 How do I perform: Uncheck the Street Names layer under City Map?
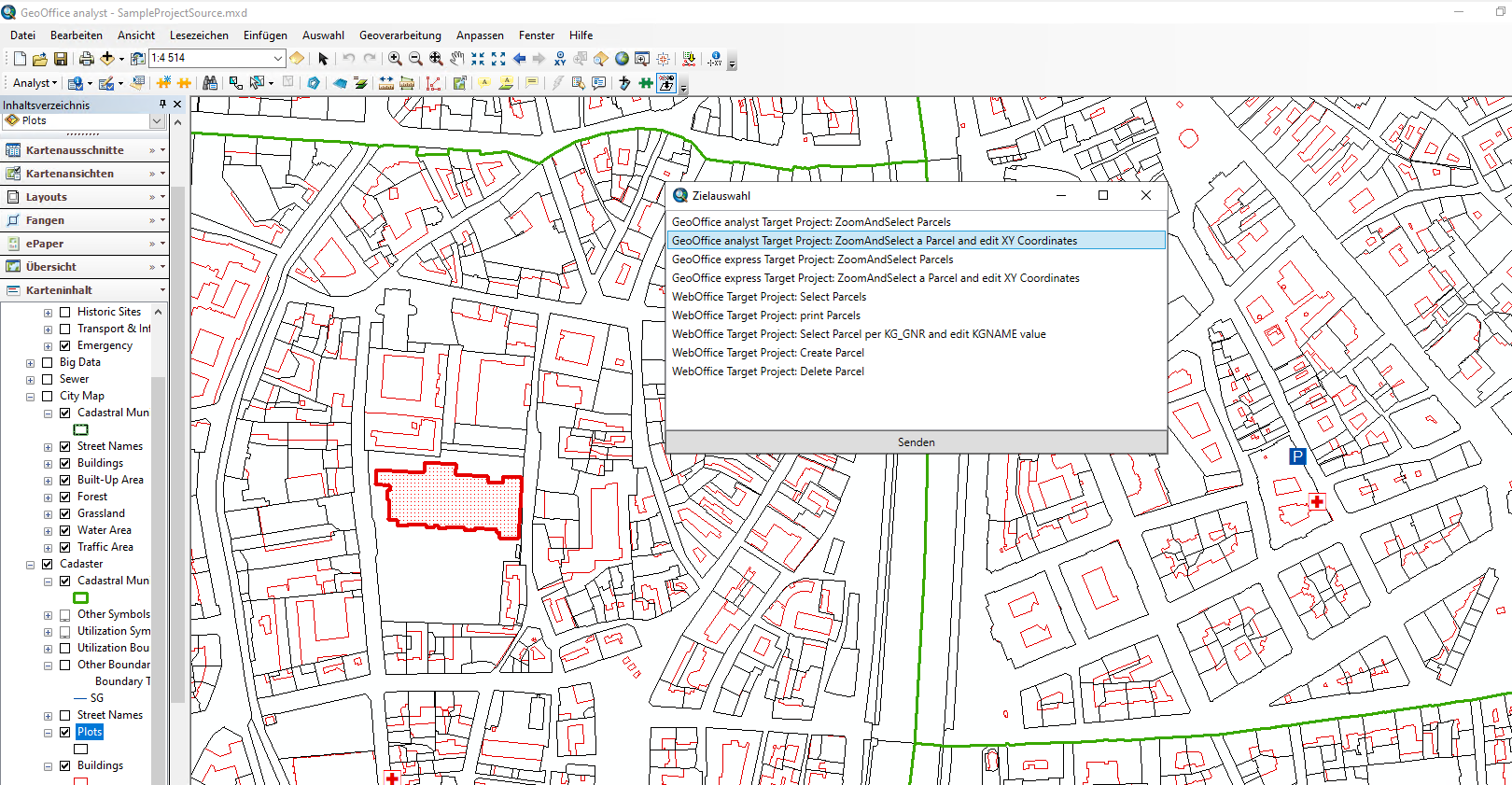tap(65, 446)
